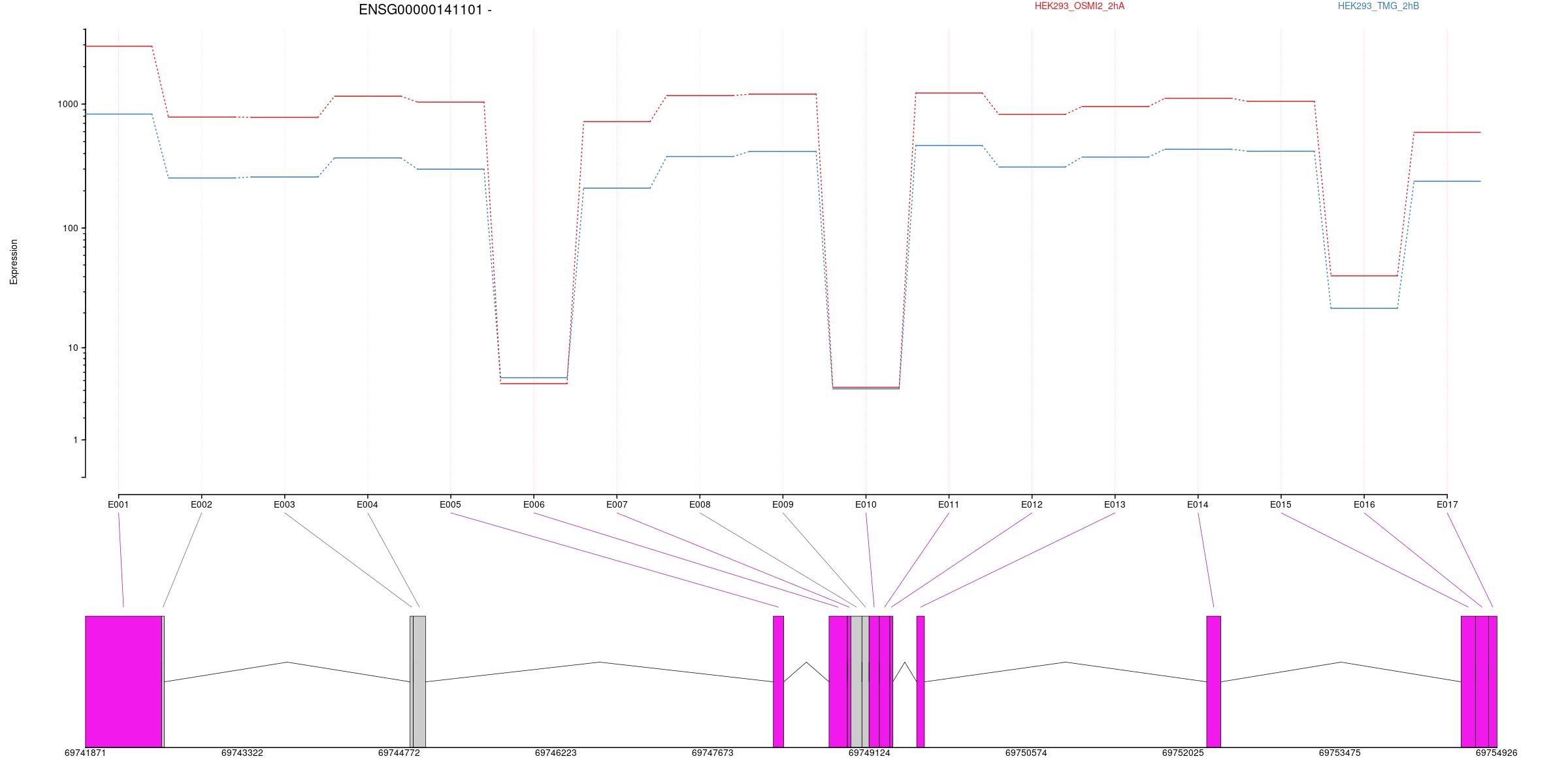The image size is (1568, 784).
Task: Select exon label E012
Action: click(x=1032, y=504)
